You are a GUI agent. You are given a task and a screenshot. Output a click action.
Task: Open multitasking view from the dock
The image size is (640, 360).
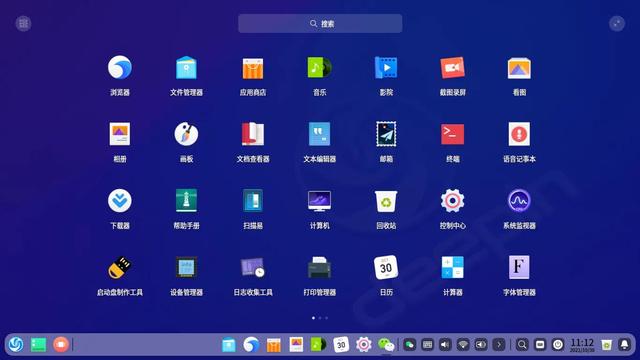point(38,344)
